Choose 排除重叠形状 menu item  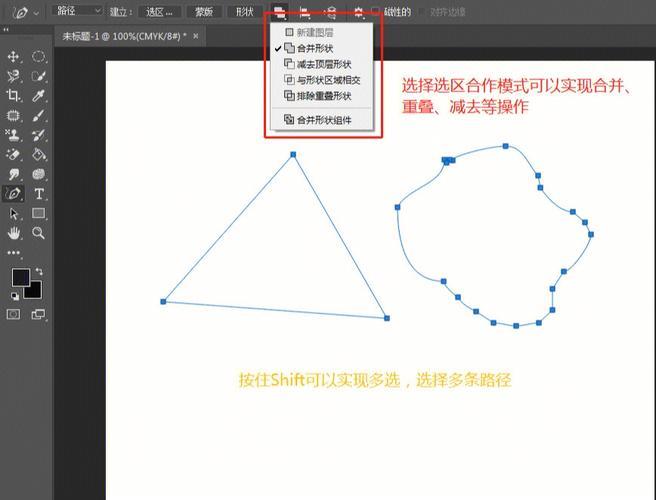tap(322, 96)
